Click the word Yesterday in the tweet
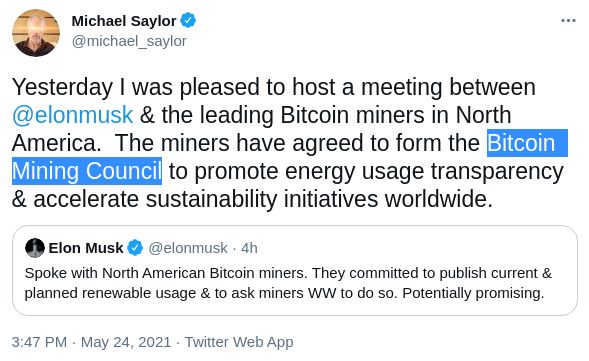 coord(62,88)
